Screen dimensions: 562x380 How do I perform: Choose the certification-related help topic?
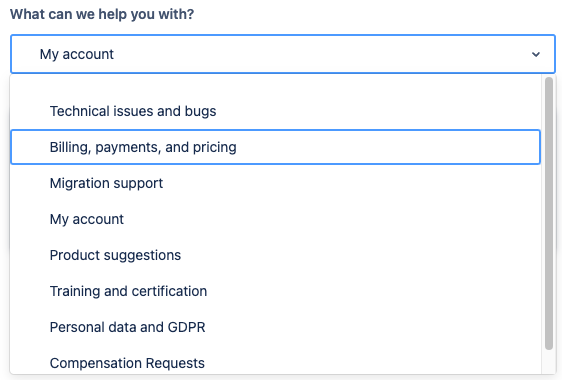[276, 291]
